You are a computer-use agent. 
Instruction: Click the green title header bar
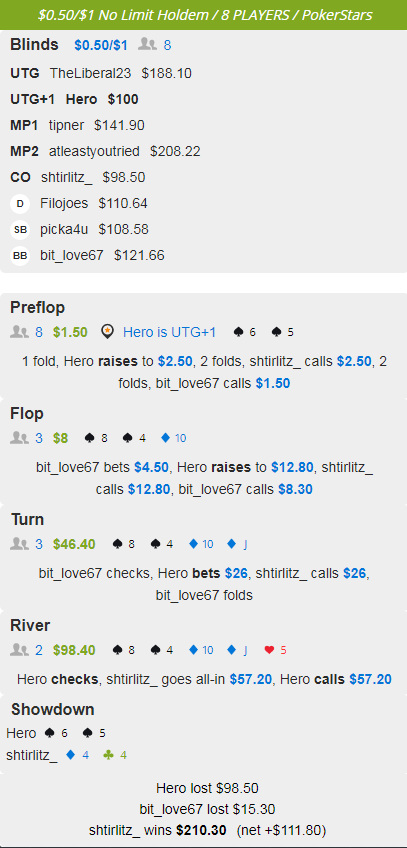(203, 15)
